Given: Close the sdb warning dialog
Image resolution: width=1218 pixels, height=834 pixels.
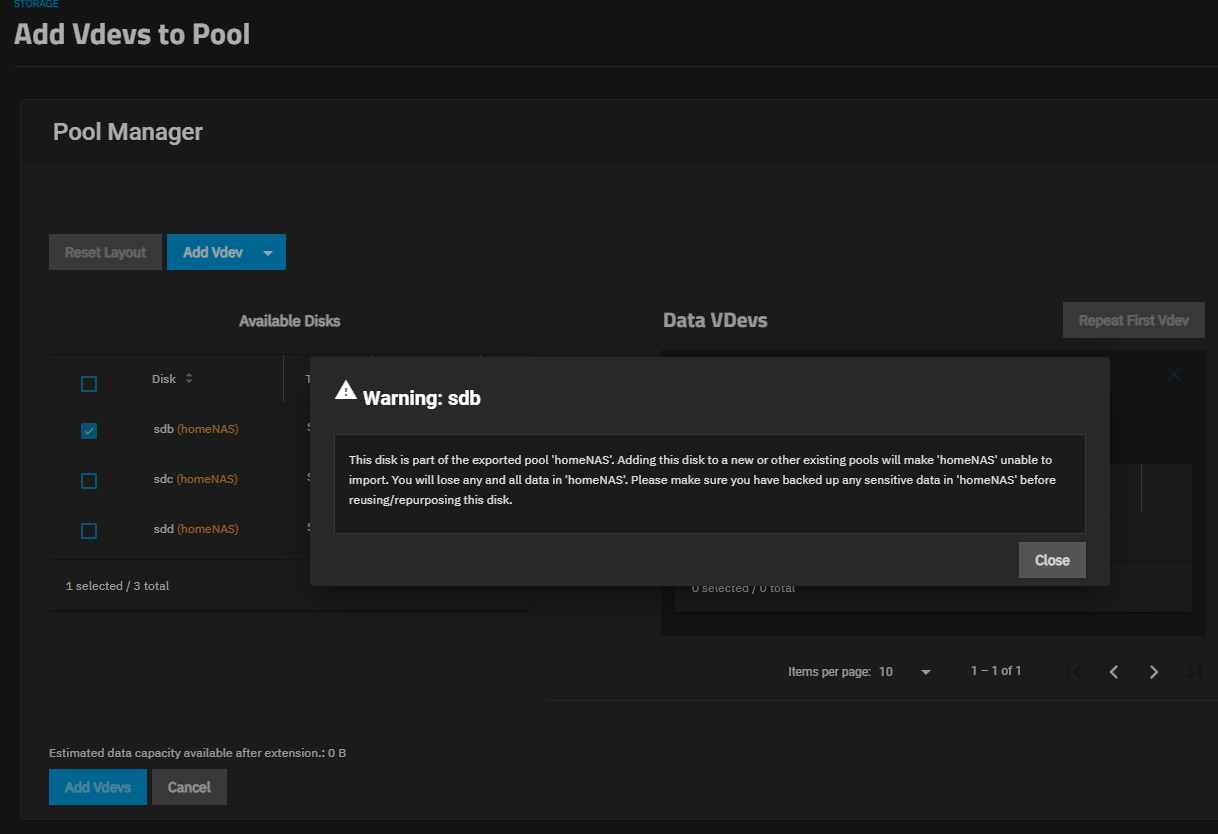Looking at the screenshot, I should 1052,560.
